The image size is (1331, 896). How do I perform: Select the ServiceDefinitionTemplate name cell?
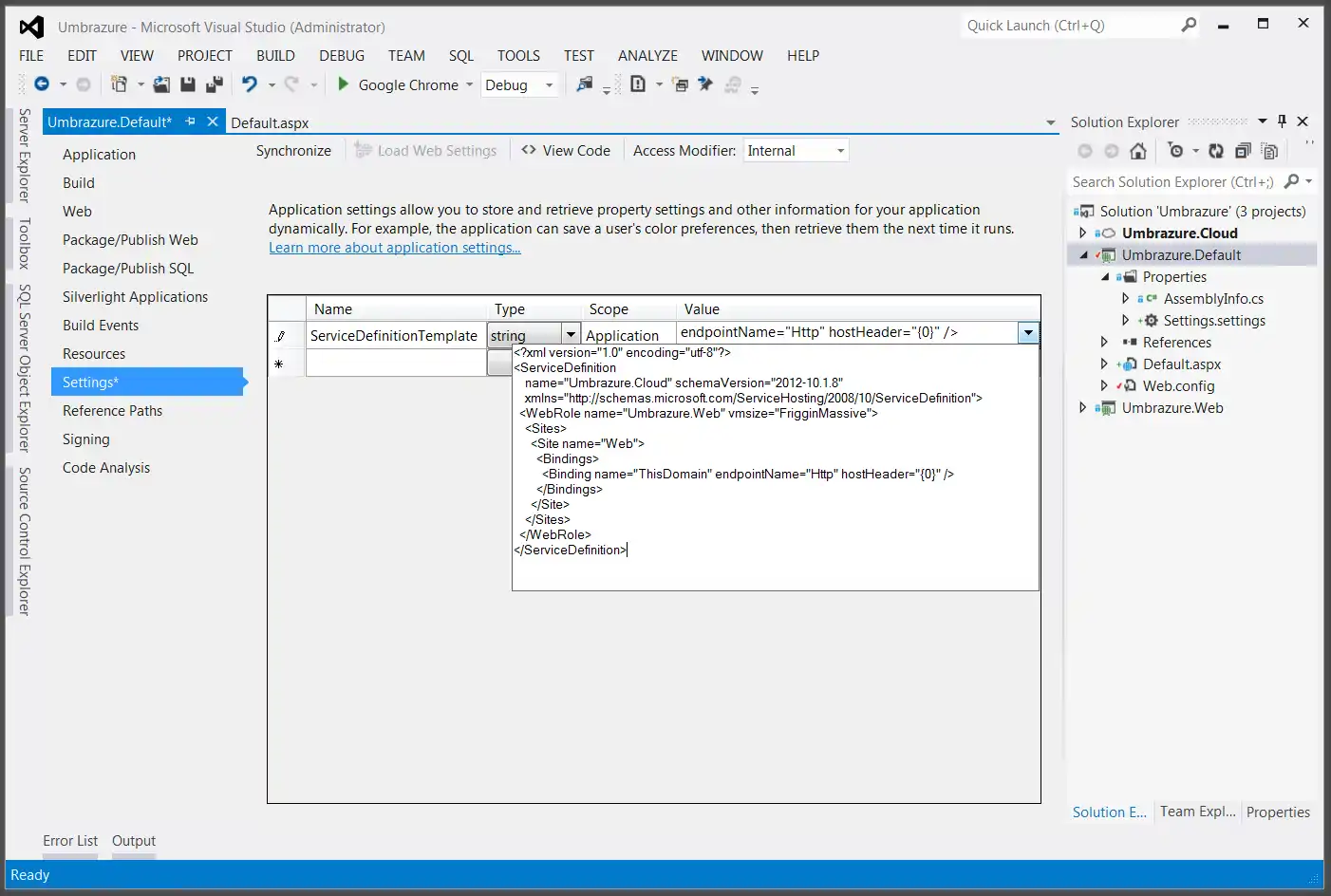pyautogui.click(x=396, y=335)
